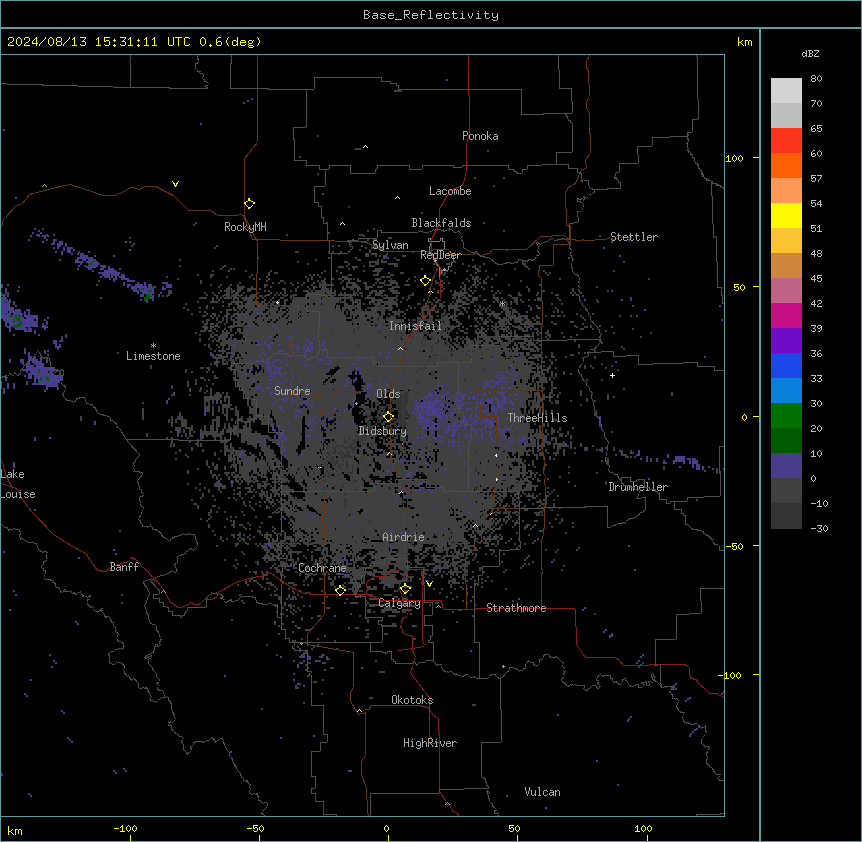Click the light grey 70-80 dBZ swatch
The image size is (862, 842).
click(786, 91)
